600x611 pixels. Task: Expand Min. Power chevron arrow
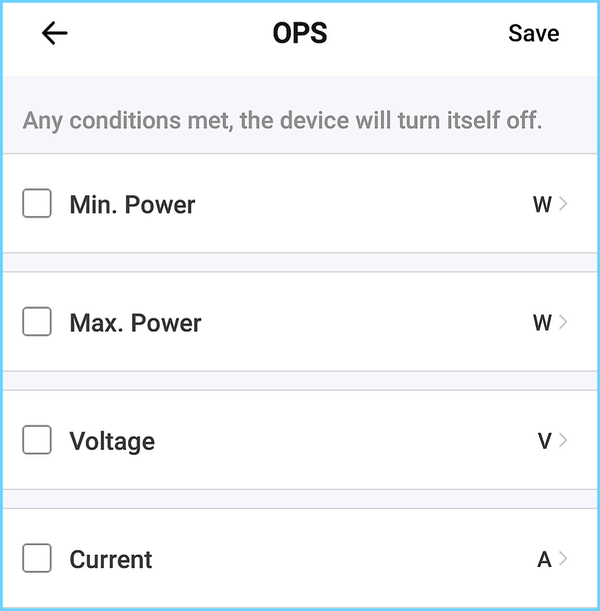coord(564,204)
